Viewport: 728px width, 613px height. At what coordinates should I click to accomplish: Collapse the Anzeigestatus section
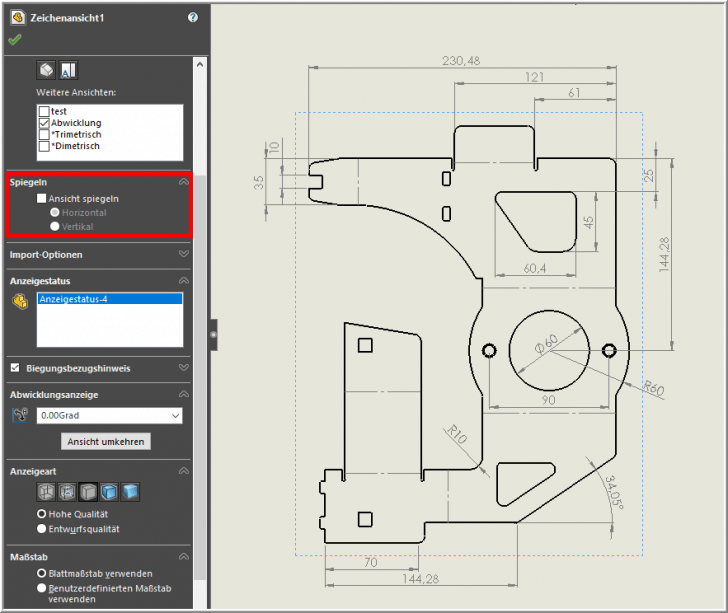(x=184, y=280)
